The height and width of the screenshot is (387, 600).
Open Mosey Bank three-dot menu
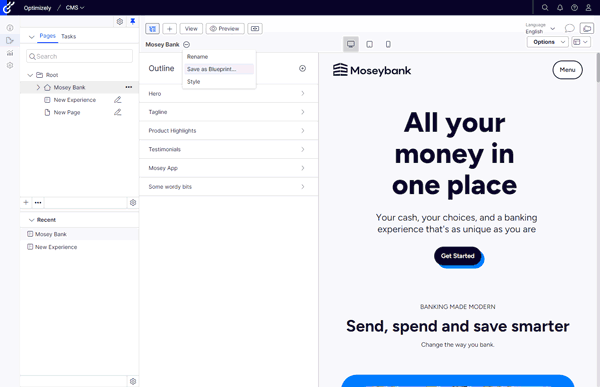129,87
